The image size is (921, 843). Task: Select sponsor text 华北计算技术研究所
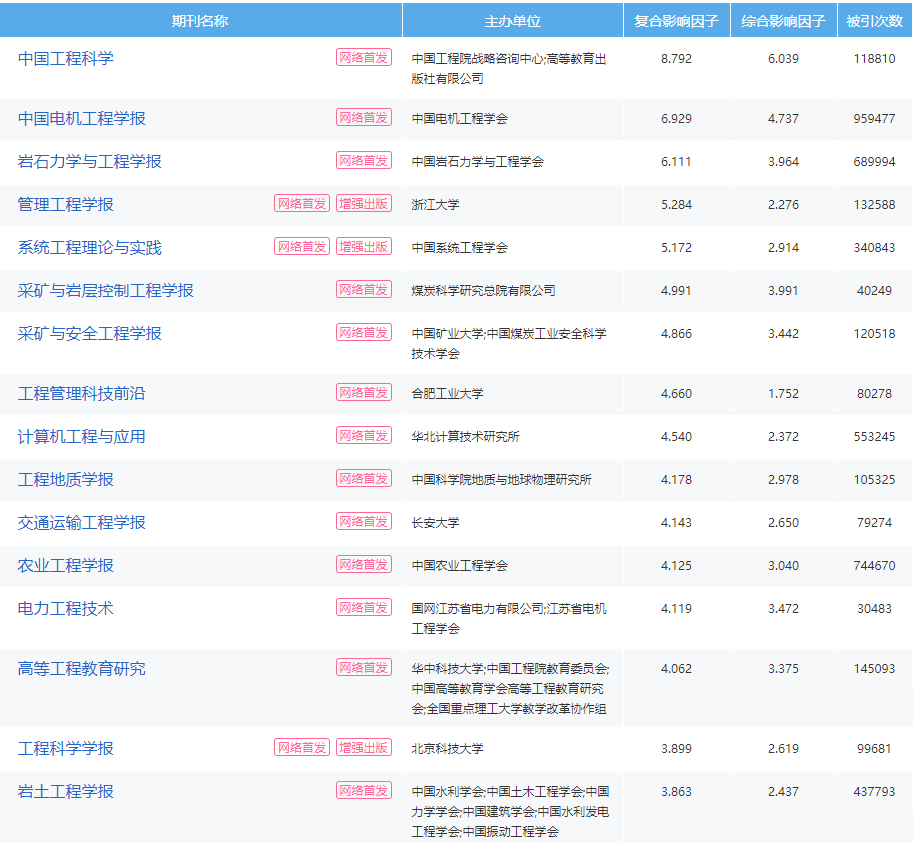[466, 436]
